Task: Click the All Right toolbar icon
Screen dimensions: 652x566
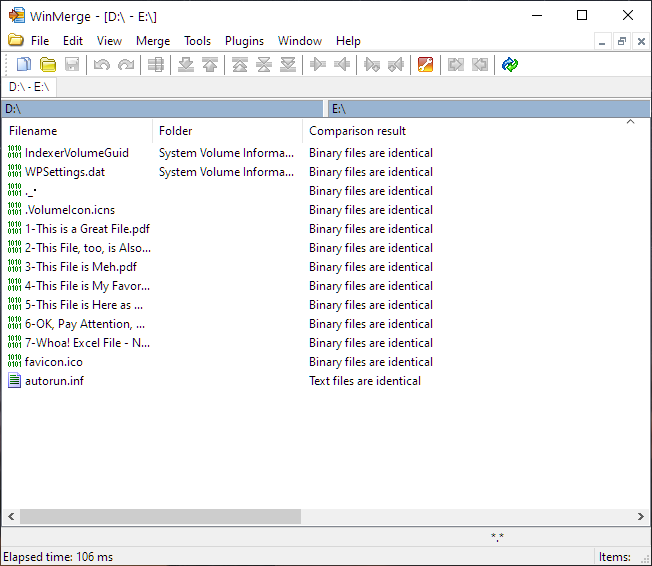Action: coord(455,64)
